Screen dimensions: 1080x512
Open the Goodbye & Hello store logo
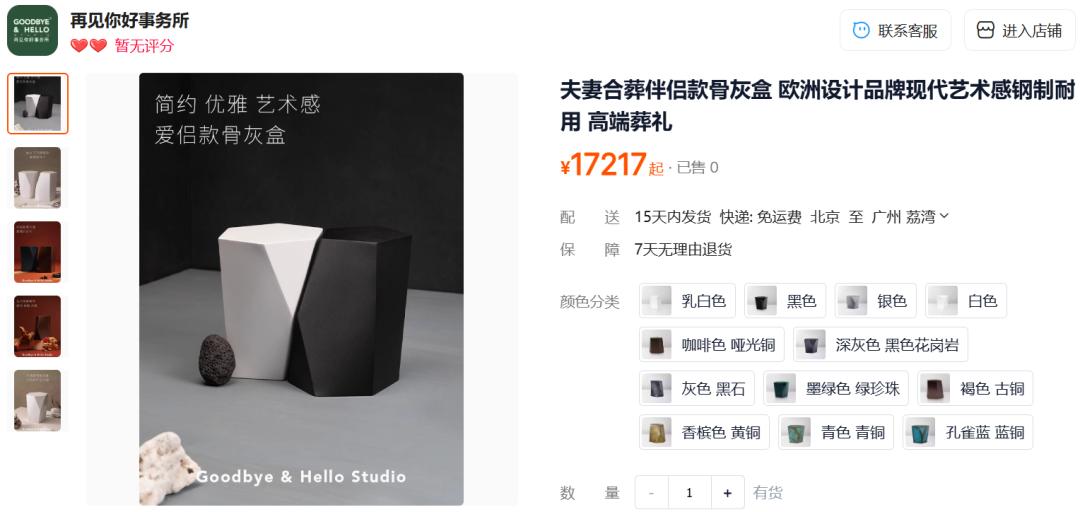pos(32,30)
